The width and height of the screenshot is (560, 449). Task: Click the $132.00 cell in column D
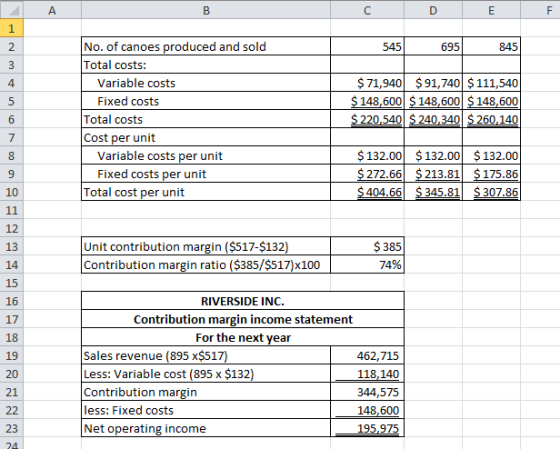[x=433, y=155]
